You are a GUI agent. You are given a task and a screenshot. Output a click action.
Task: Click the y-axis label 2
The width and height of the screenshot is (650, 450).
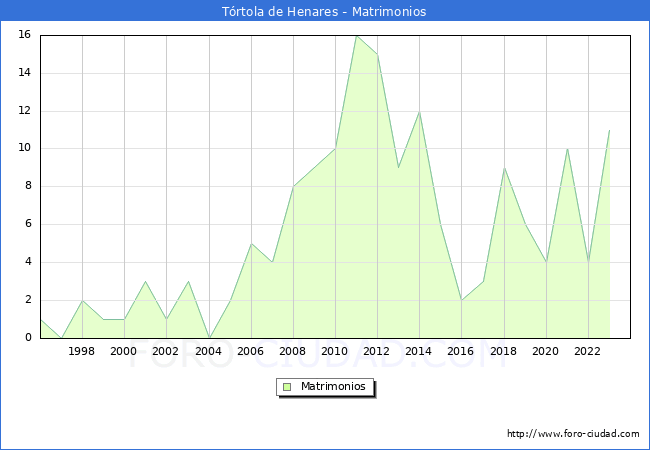coord(28,300)
